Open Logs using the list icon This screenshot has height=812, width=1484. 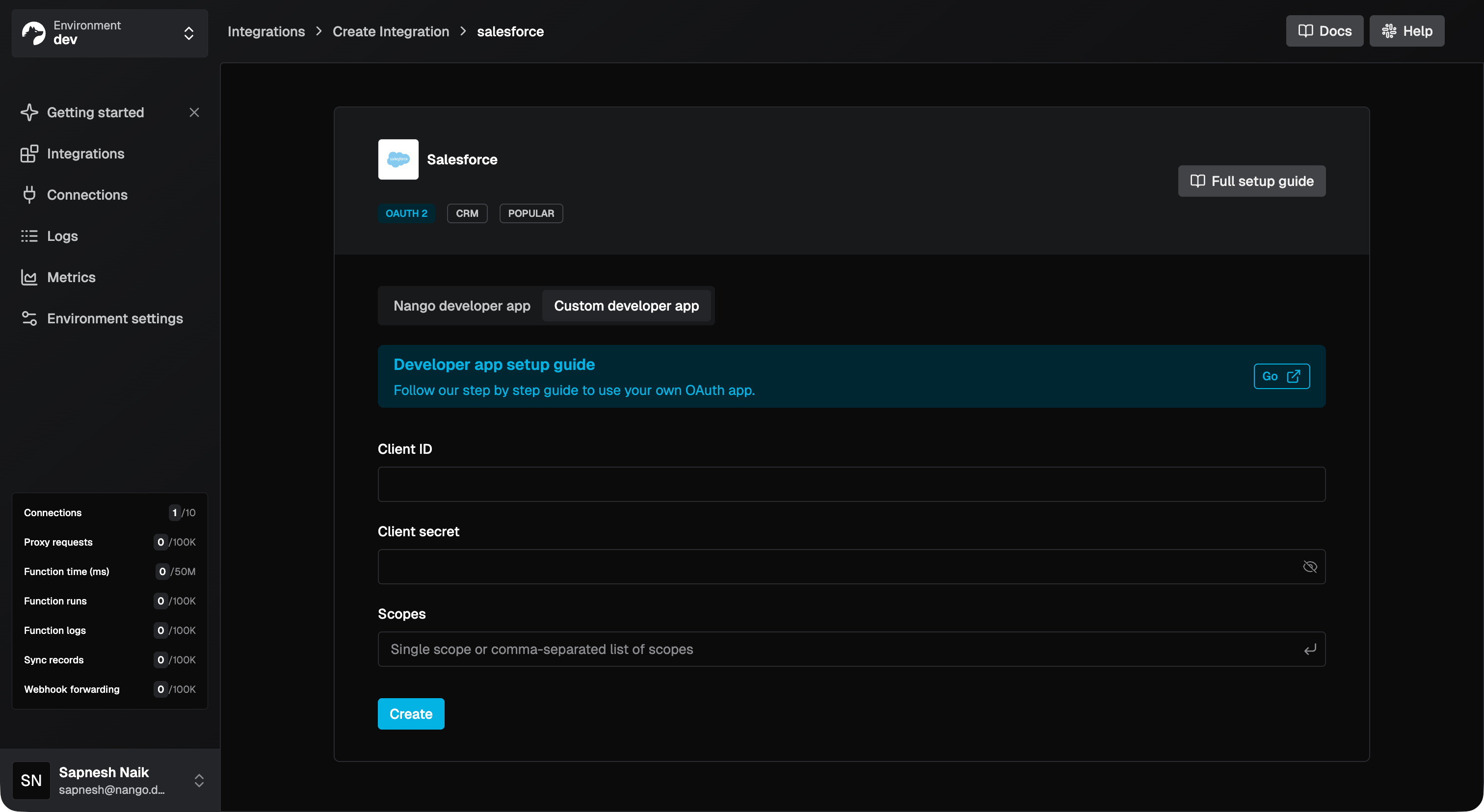tap(29, 236)
